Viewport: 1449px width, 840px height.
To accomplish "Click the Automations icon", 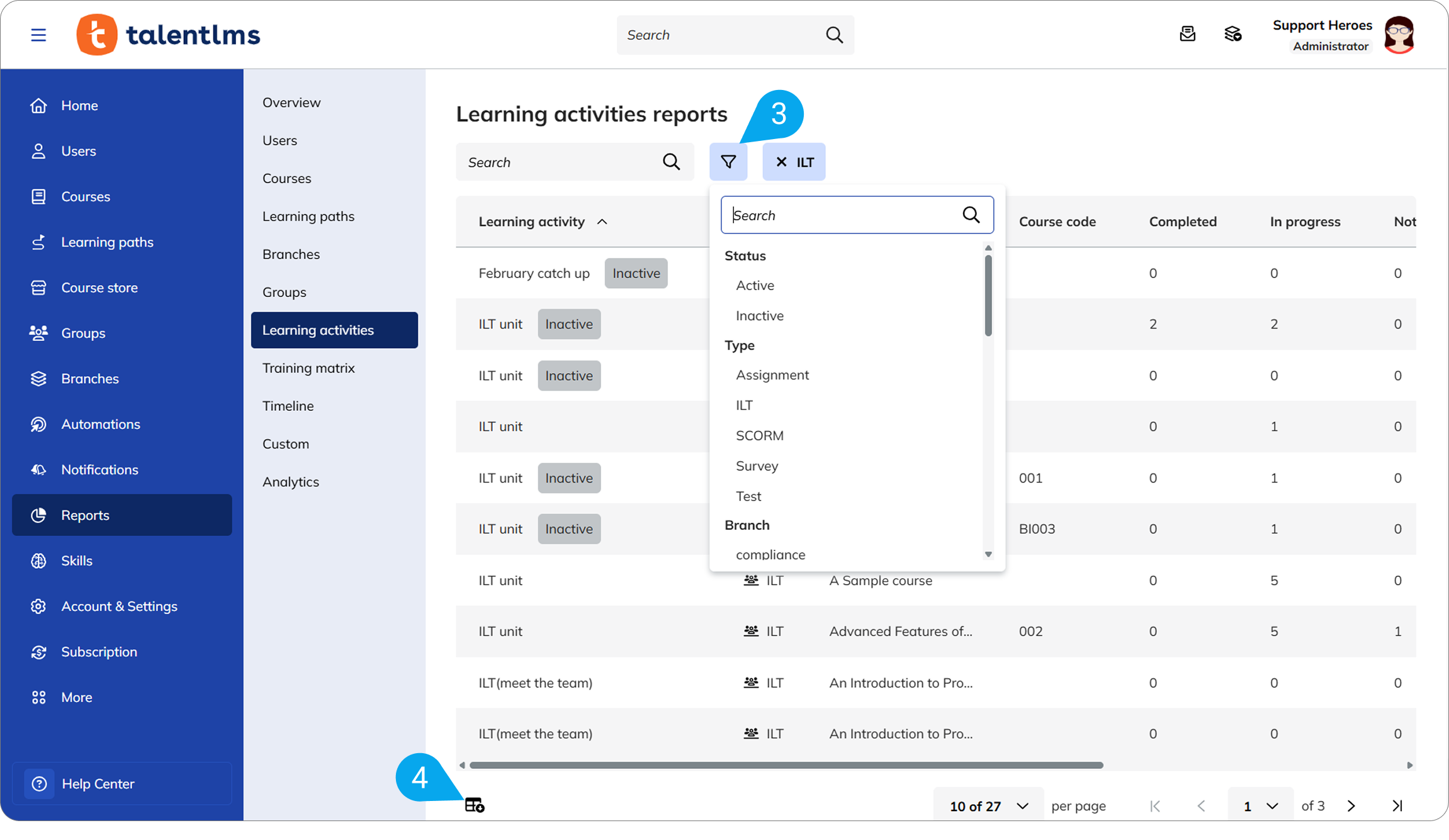I will point(38,424).
